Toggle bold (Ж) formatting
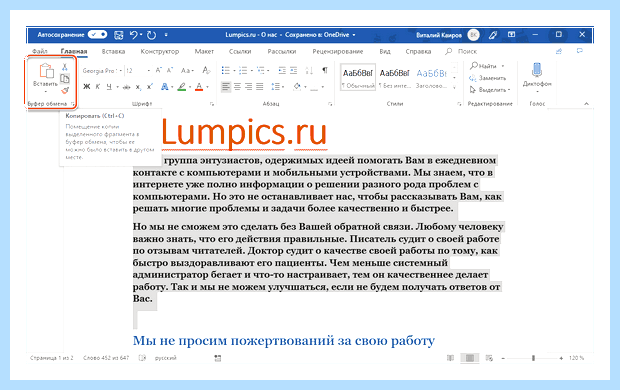Screen dimensions: 620x390 coord(87,87)
